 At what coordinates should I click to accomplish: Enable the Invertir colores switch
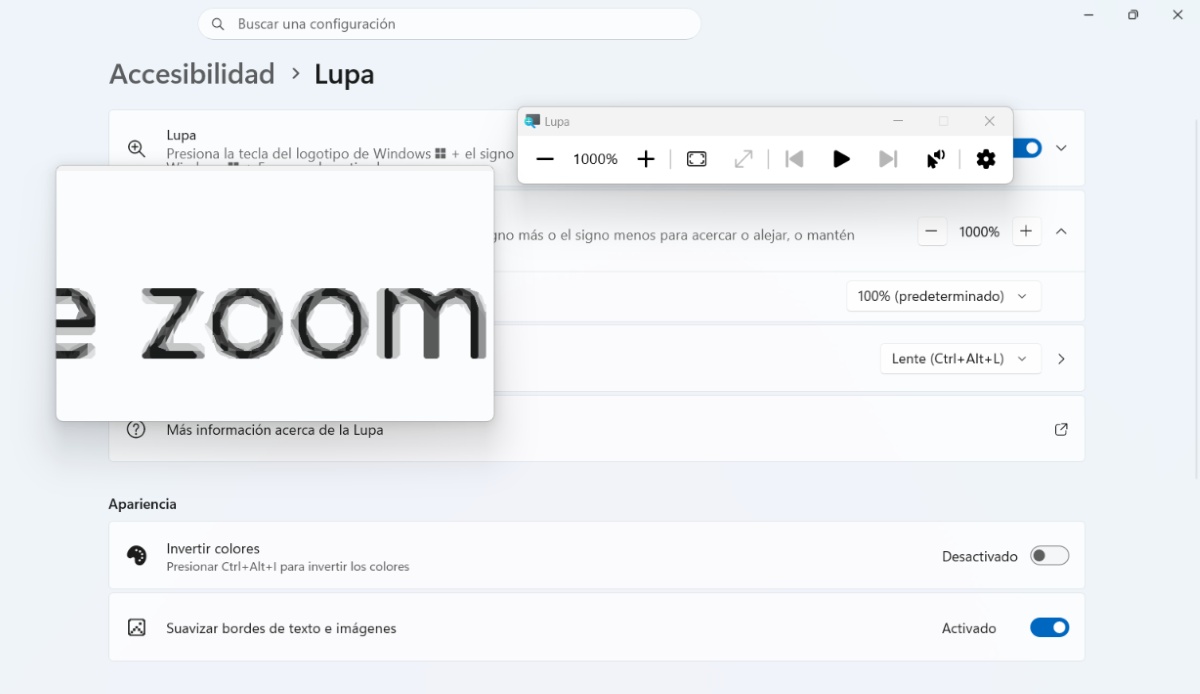pyautogui.click(x=1050, y=555)
